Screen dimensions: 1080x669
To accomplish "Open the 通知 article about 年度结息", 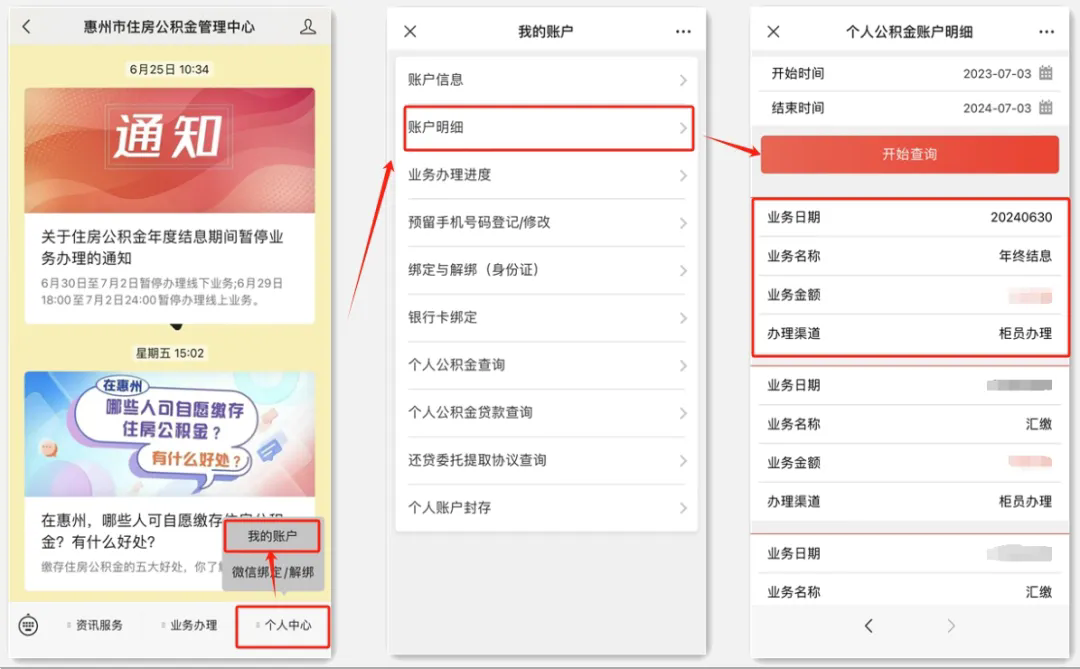I will (x=170, y=205).
